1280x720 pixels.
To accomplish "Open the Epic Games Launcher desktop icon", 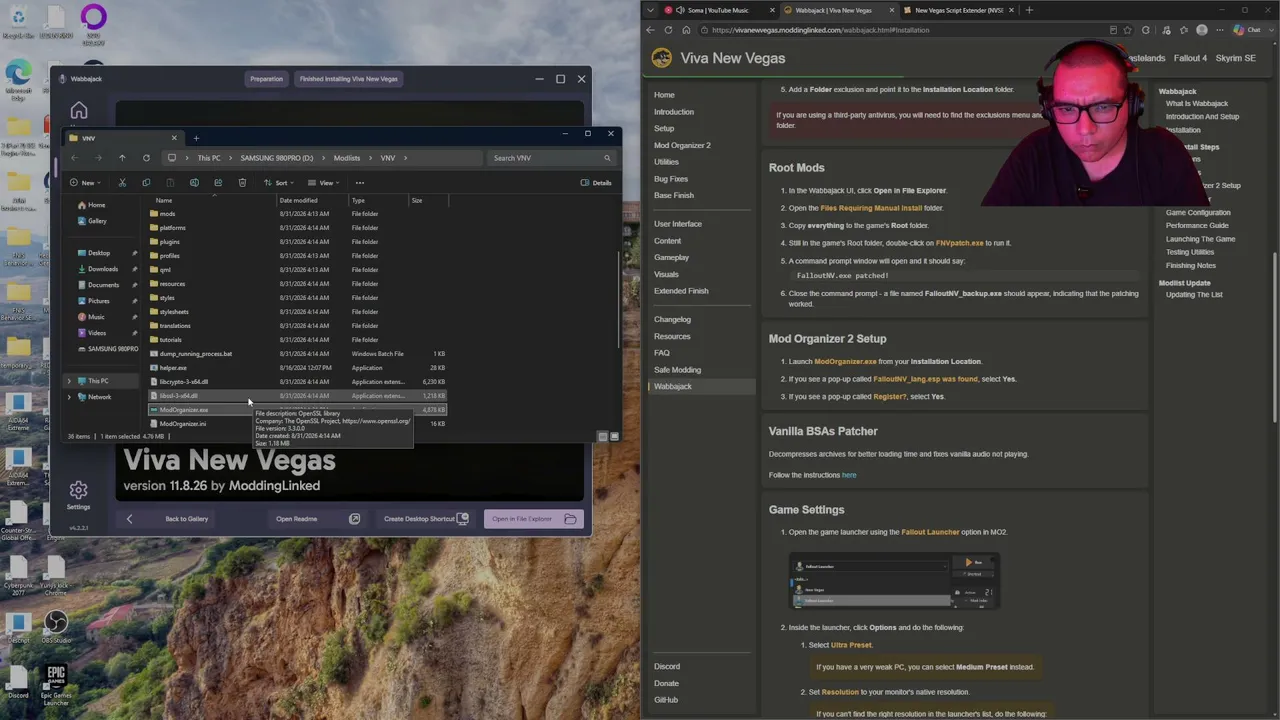I will [55, 684].
